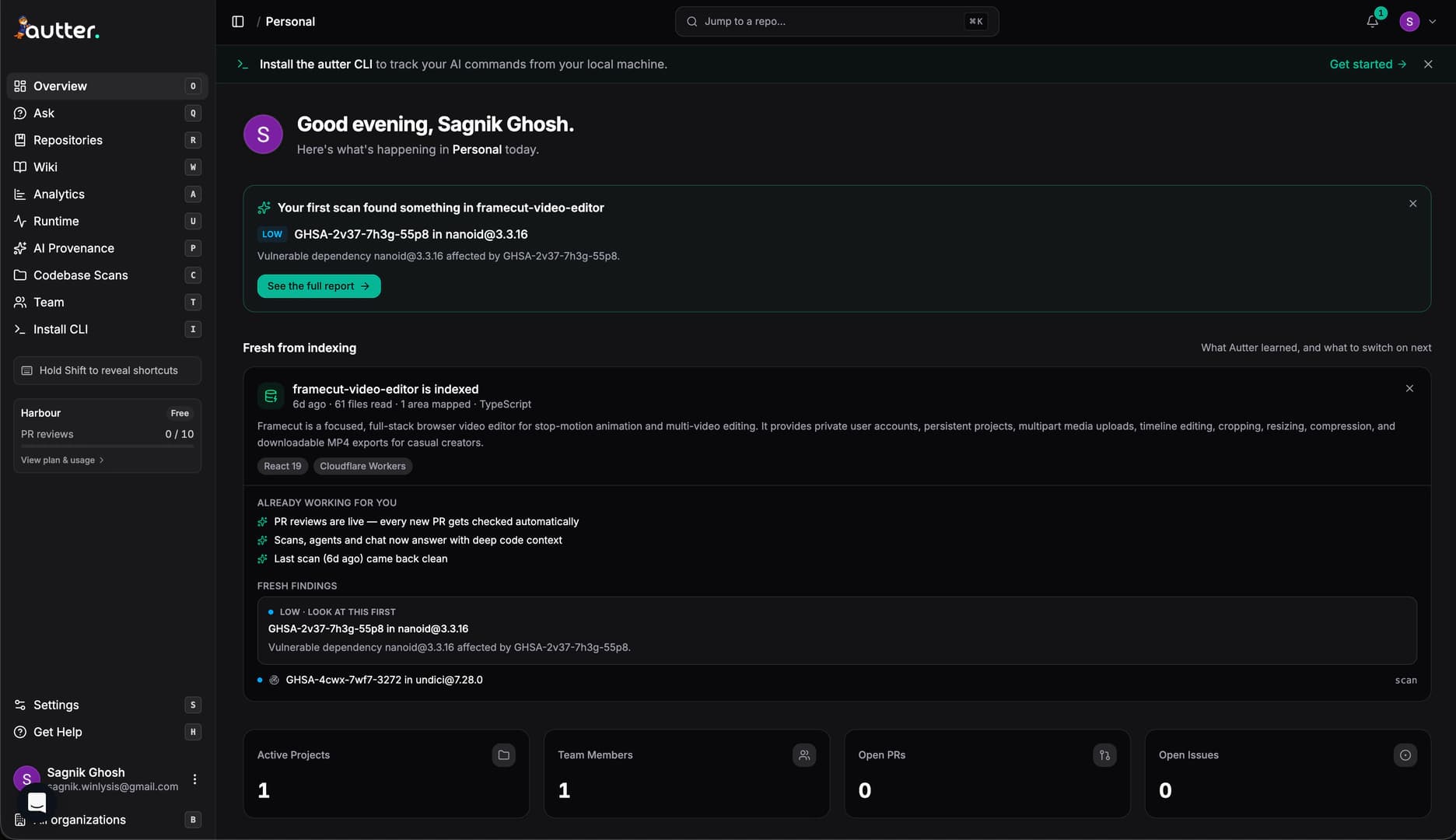Screen dimensions: 1456x840
Task: Click the Free plan badge
Action: coord(180,414)
